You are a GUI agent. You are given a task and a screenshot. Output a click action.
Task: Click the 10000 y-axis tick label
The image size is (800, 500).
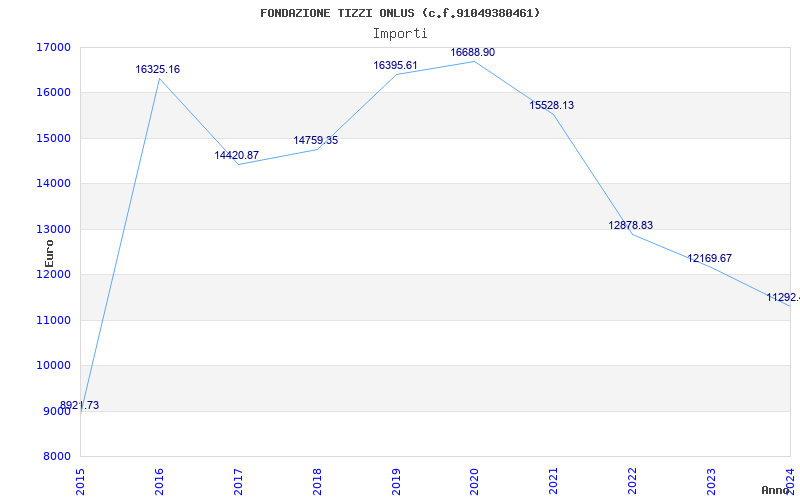(53, 365)
